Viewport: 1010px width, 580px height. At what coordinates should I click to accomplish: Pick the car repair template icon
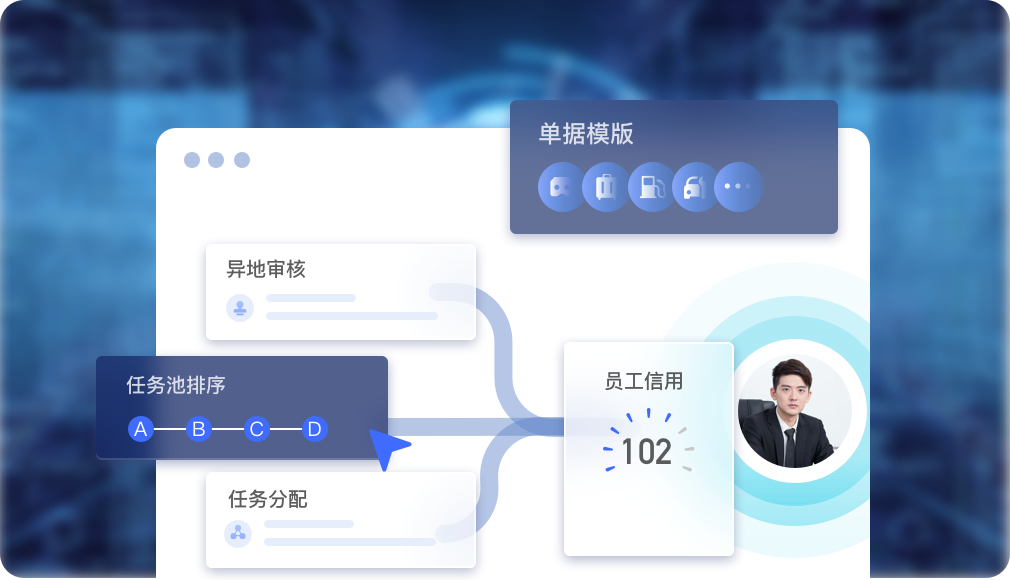tap(695, 187)
